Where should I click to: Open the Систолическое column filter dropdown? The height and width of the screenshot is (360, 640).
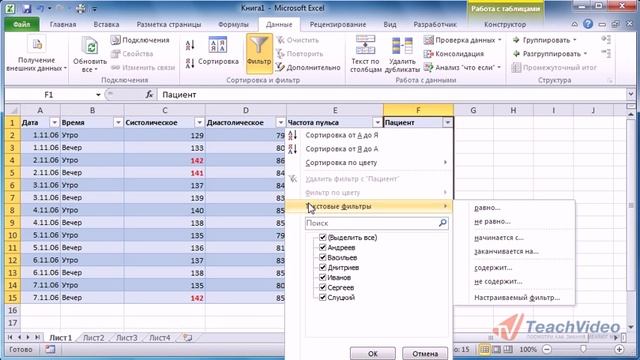(x=199, y=122)
